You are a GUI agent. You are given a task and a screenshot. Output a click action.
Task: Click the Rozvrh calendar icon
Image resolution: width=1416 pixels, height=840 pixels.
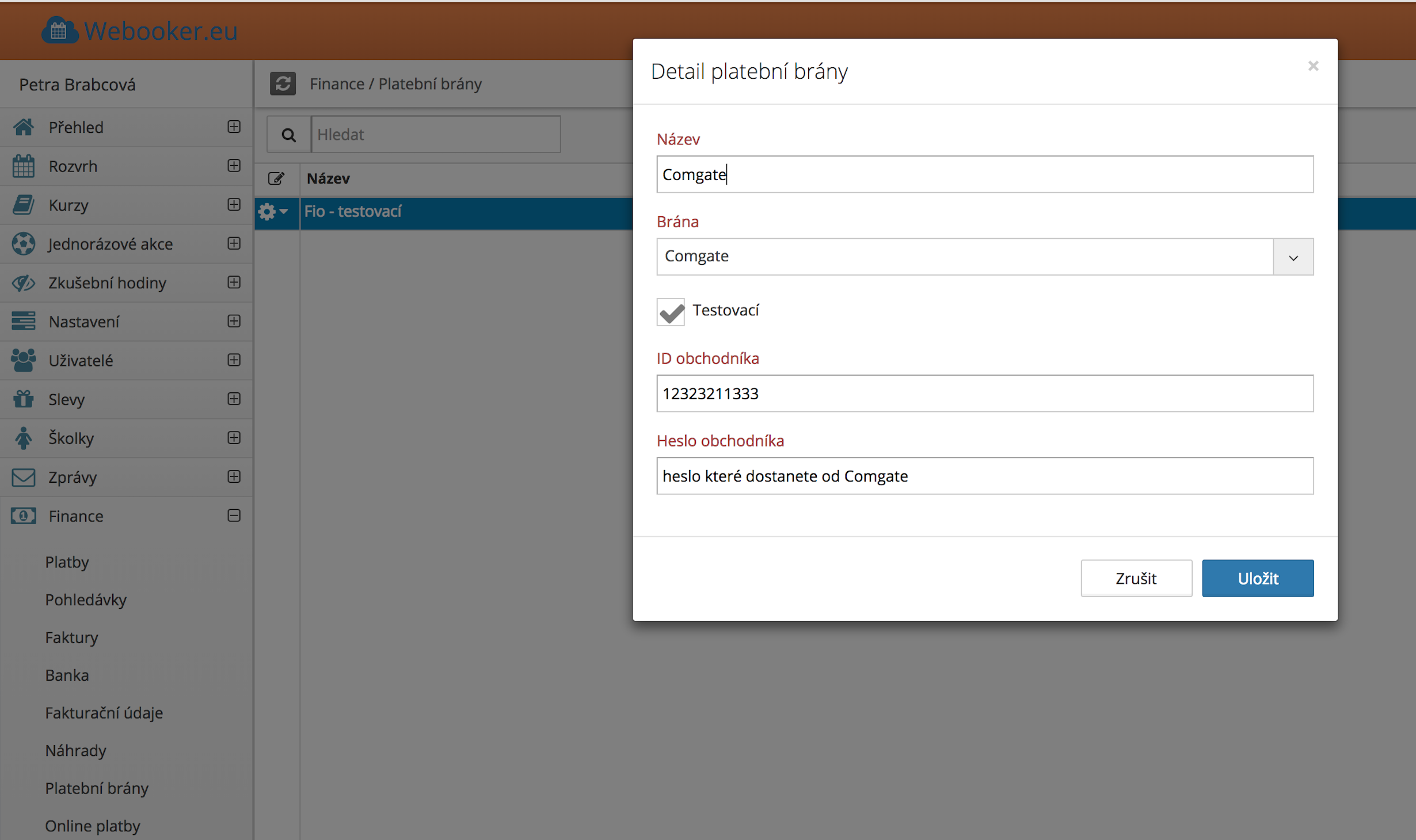(23, 166)
